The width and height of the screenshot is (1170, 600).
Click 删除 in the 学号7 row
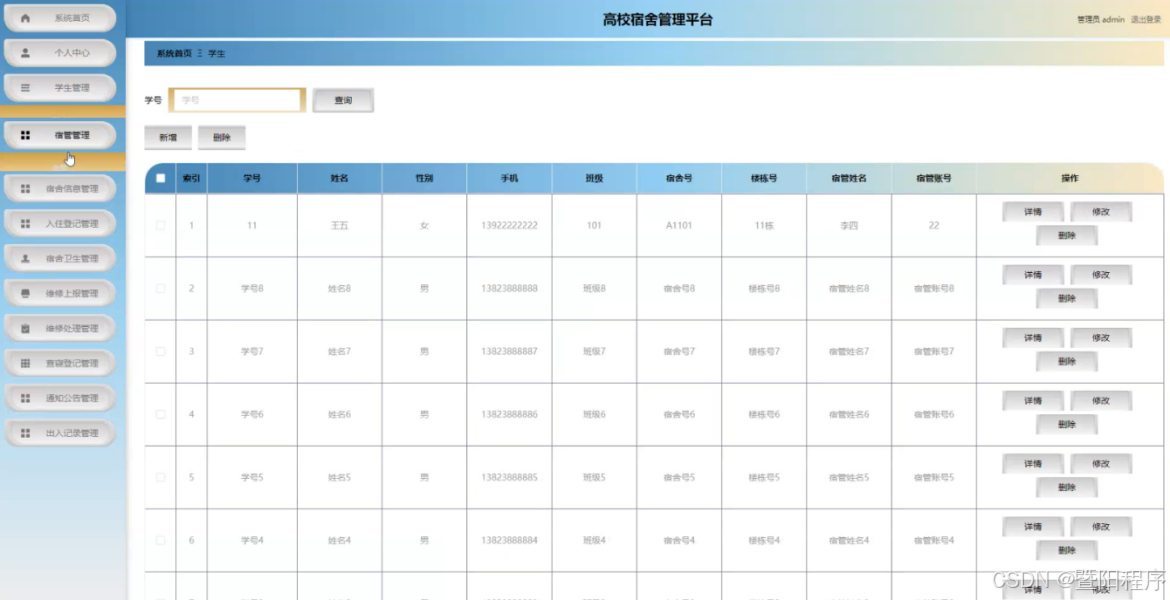point(1067,362)
